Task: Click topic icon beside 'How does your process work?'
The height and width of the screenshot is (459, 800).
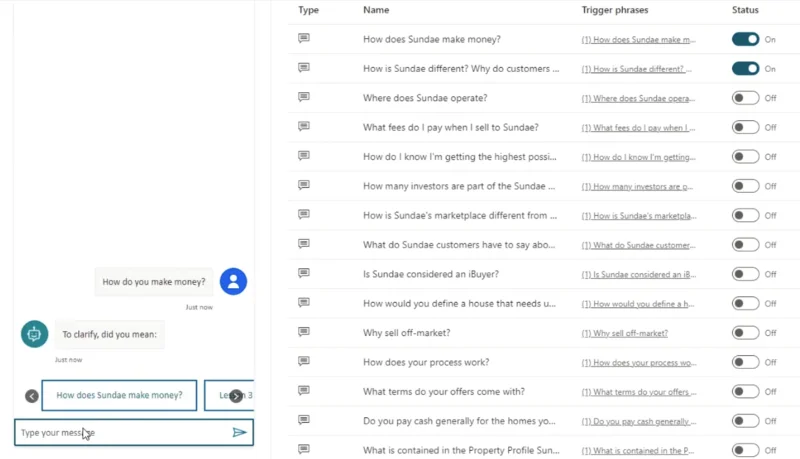Action: 304,361
